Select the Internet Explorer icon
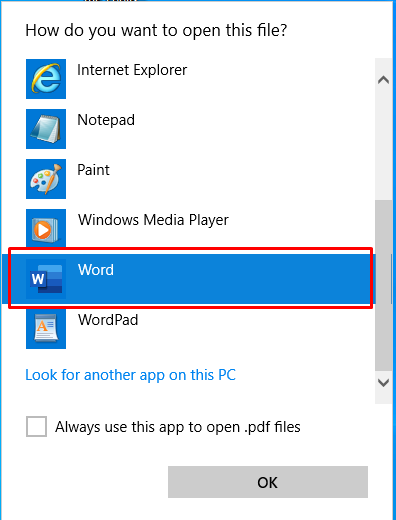 46,79
